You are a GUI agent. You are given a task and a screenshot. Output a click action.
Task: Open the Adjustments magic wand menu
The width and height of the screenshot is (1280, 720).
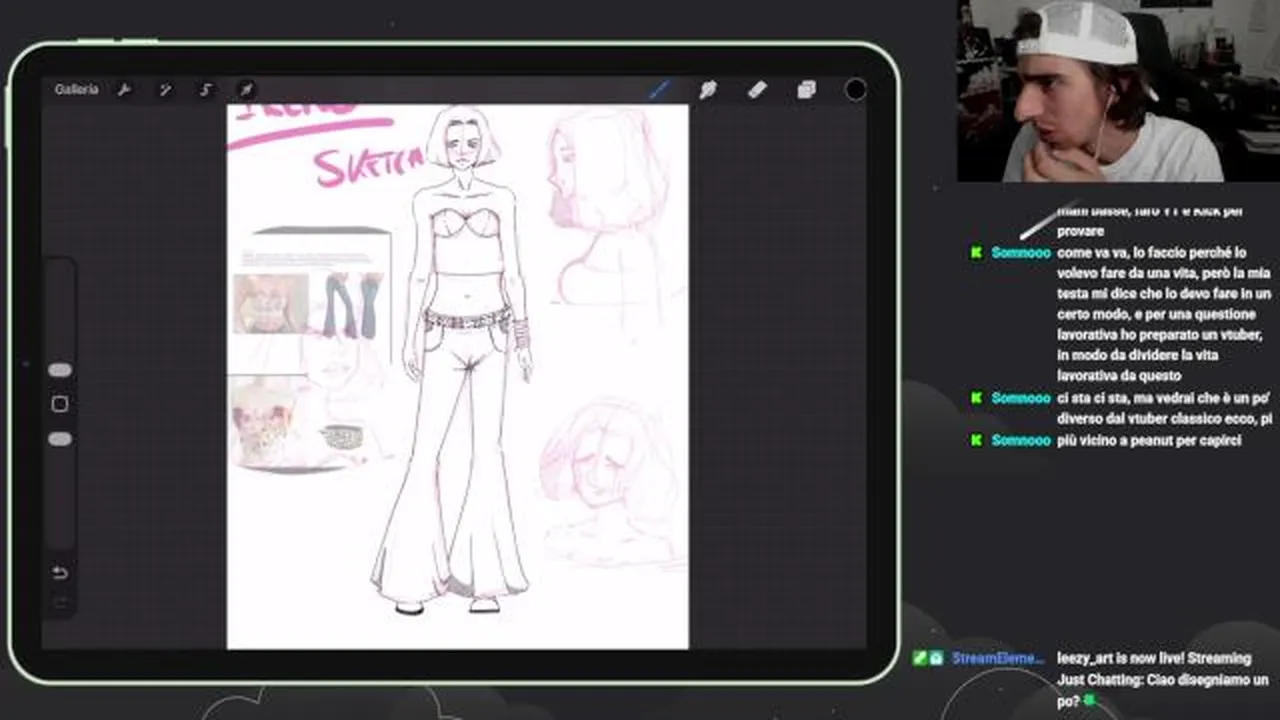[x=165, y=90]
